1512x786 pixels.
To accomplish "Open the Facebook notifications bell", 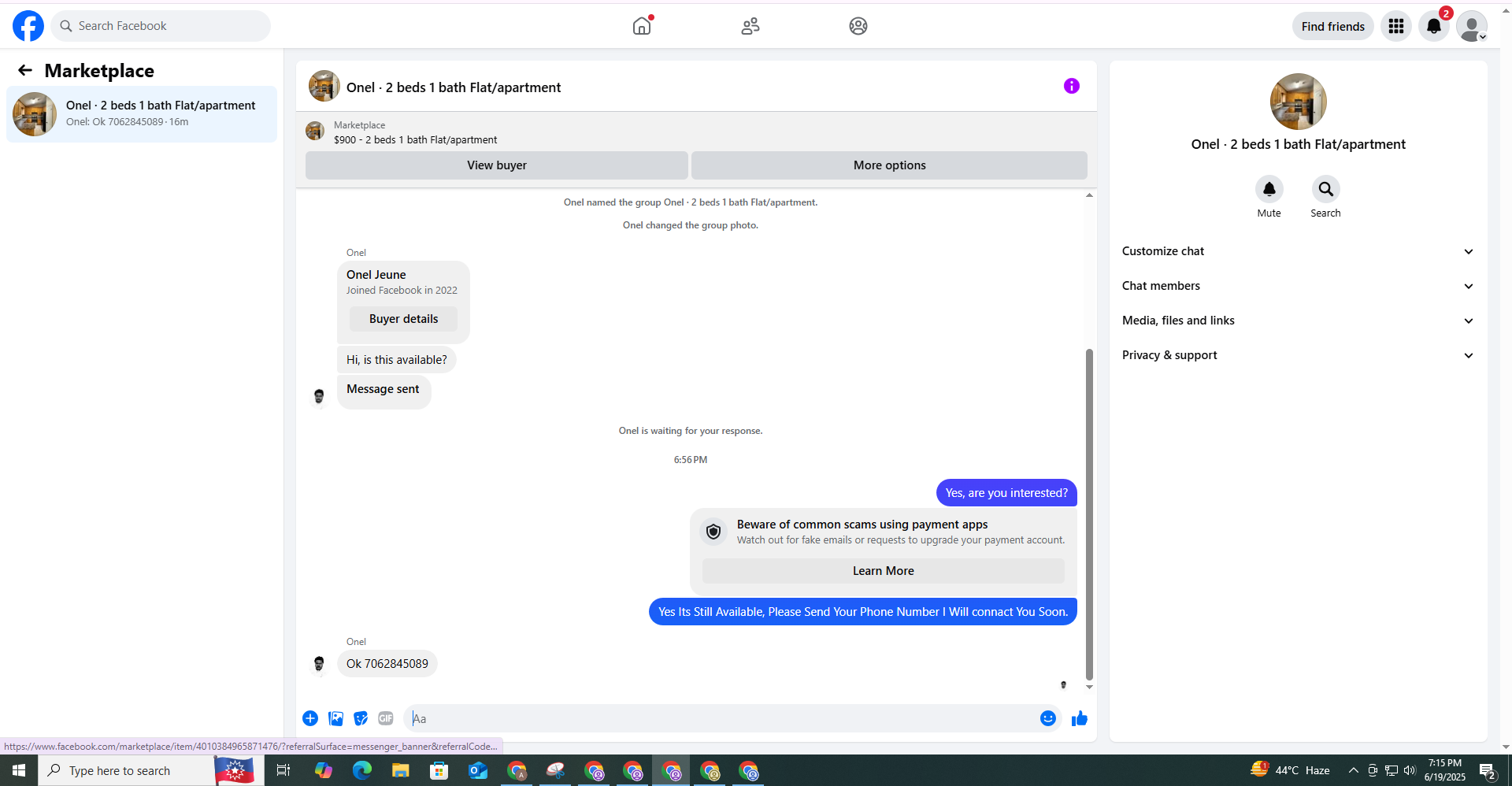I will pos(1434,26).
